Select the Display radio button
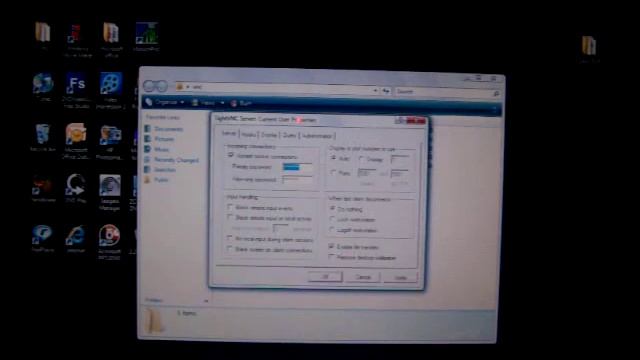The width and height of the screenshot is (640, 360). 361,159
